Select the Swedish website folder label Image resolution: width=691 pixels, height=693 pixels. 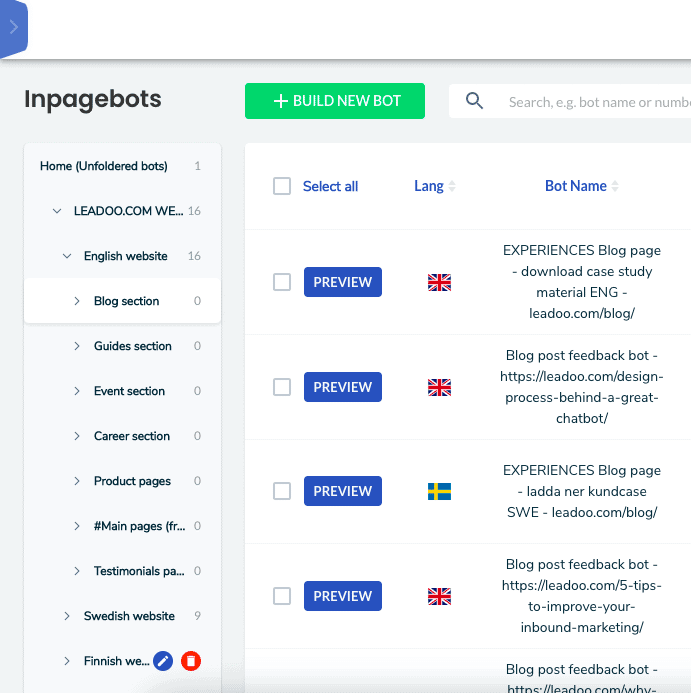(x=129, y=616)
